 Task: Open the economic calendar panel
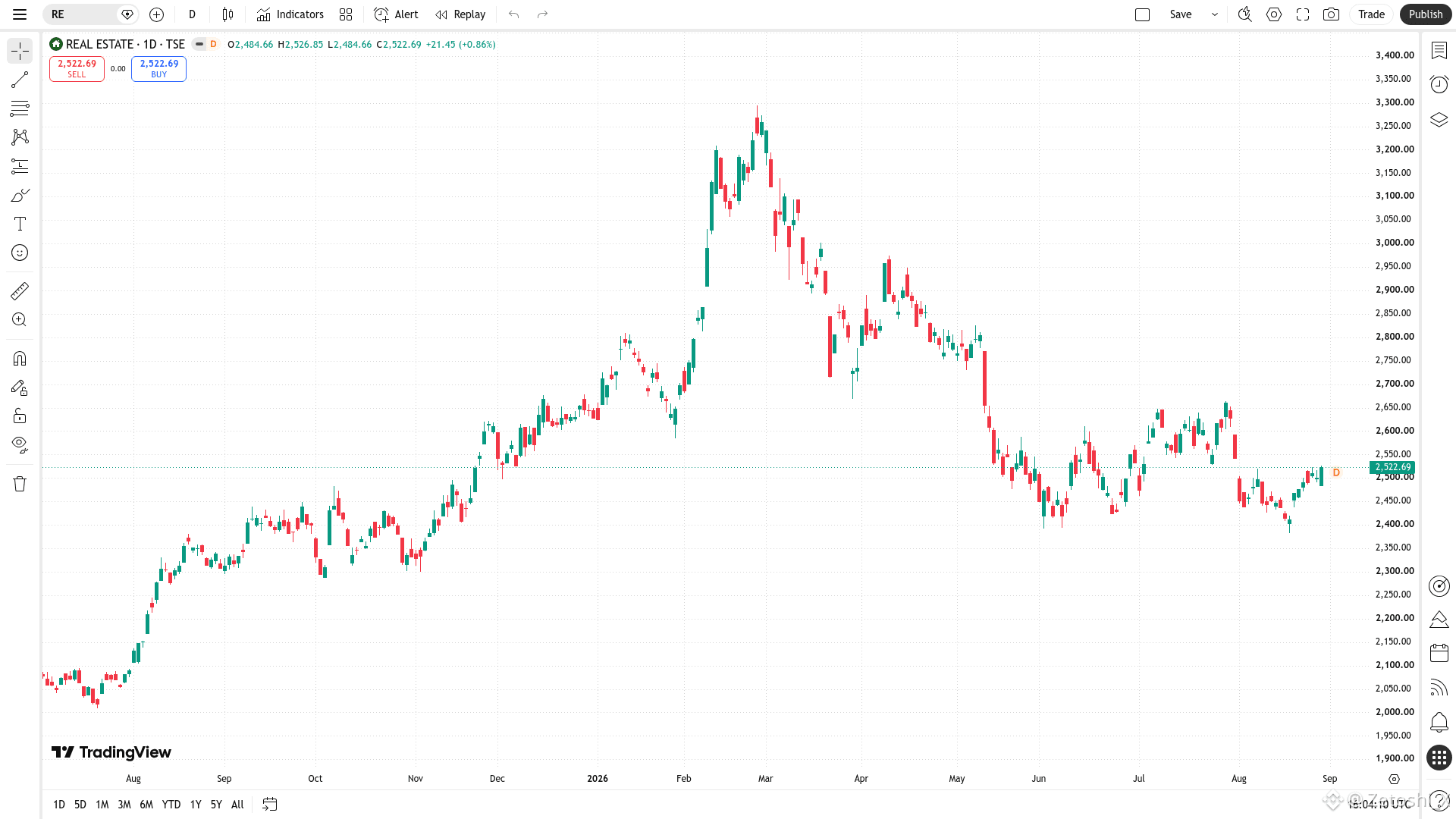[x=1439, y=653]
